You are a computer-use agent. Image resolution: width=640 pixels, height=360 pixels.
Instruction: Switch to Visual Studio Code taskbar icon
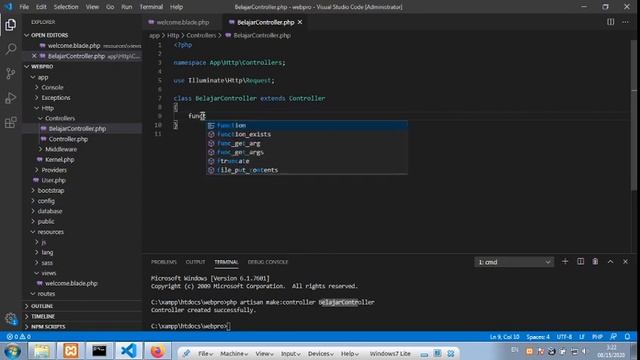click(128, 351)
